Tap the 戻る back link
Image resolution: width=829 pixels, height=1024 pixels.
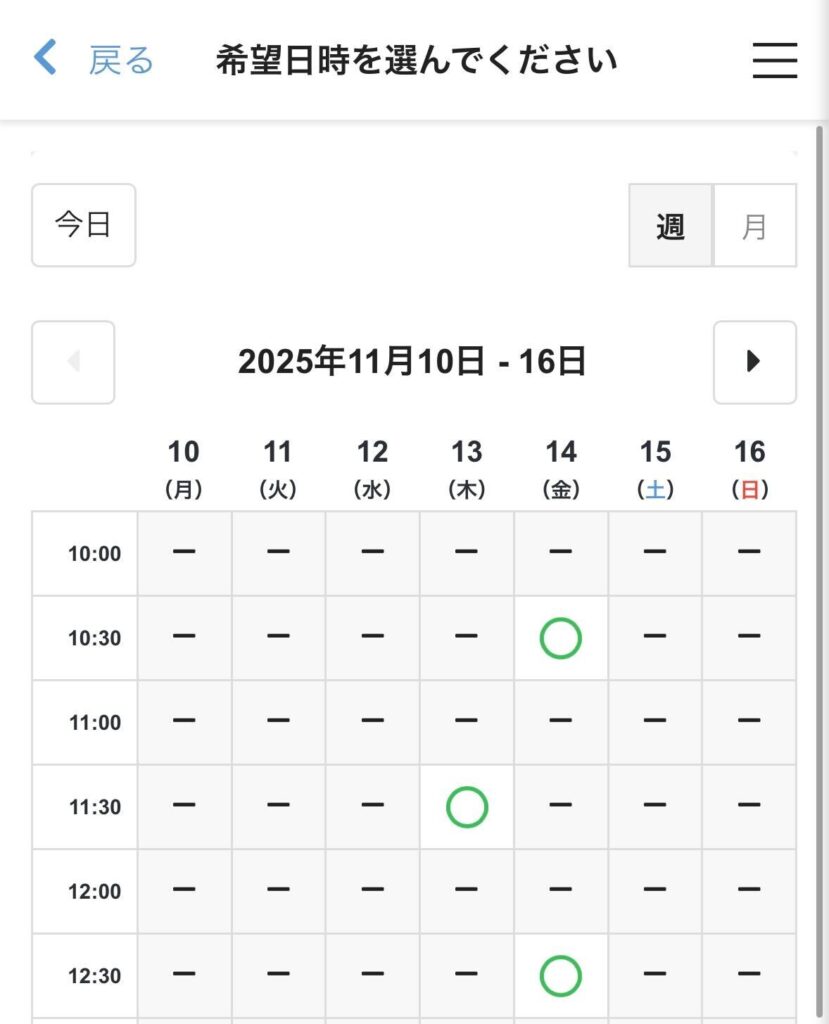(121, 61)
